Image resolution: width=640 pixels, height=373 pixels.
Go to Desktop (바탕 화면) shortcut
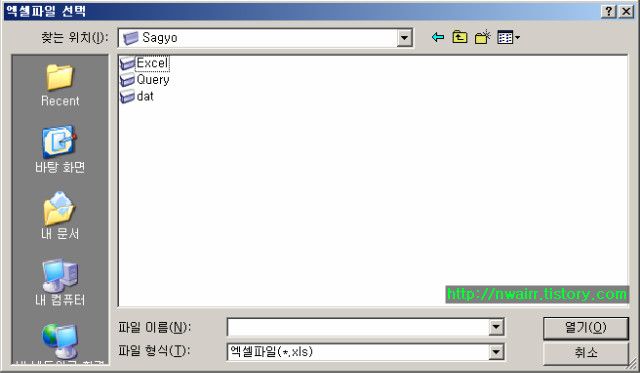[60, 150]
